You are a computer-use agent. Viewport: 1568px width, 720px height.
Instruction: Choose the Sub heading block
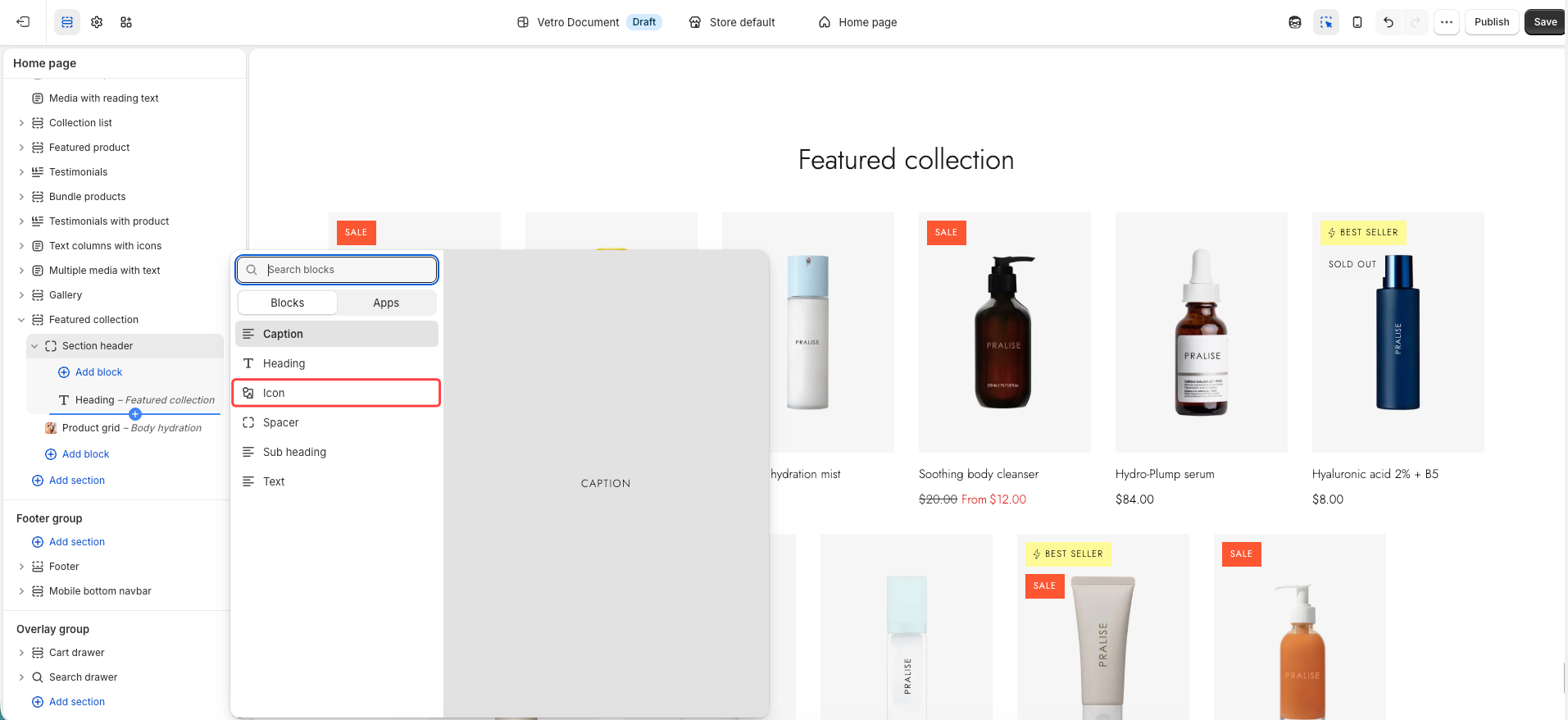pyautogui.click(x=336, y=452)
